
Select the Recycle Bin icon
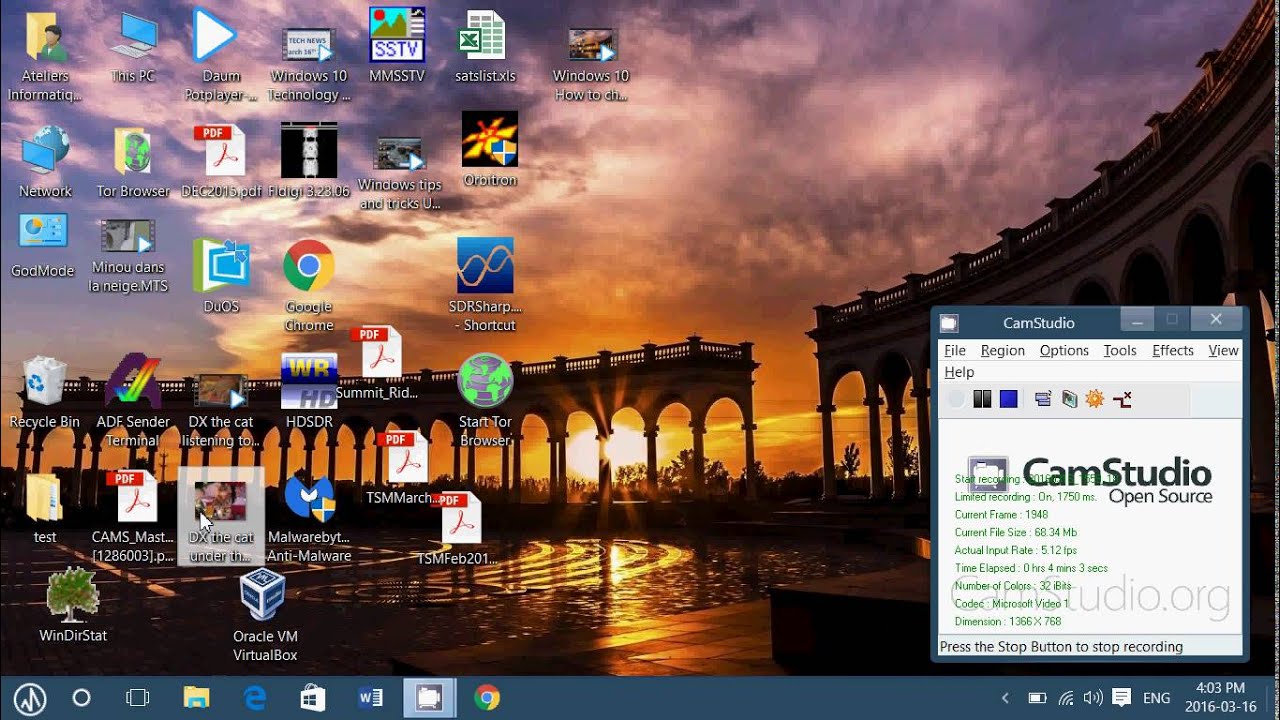[x=44, y=392]
